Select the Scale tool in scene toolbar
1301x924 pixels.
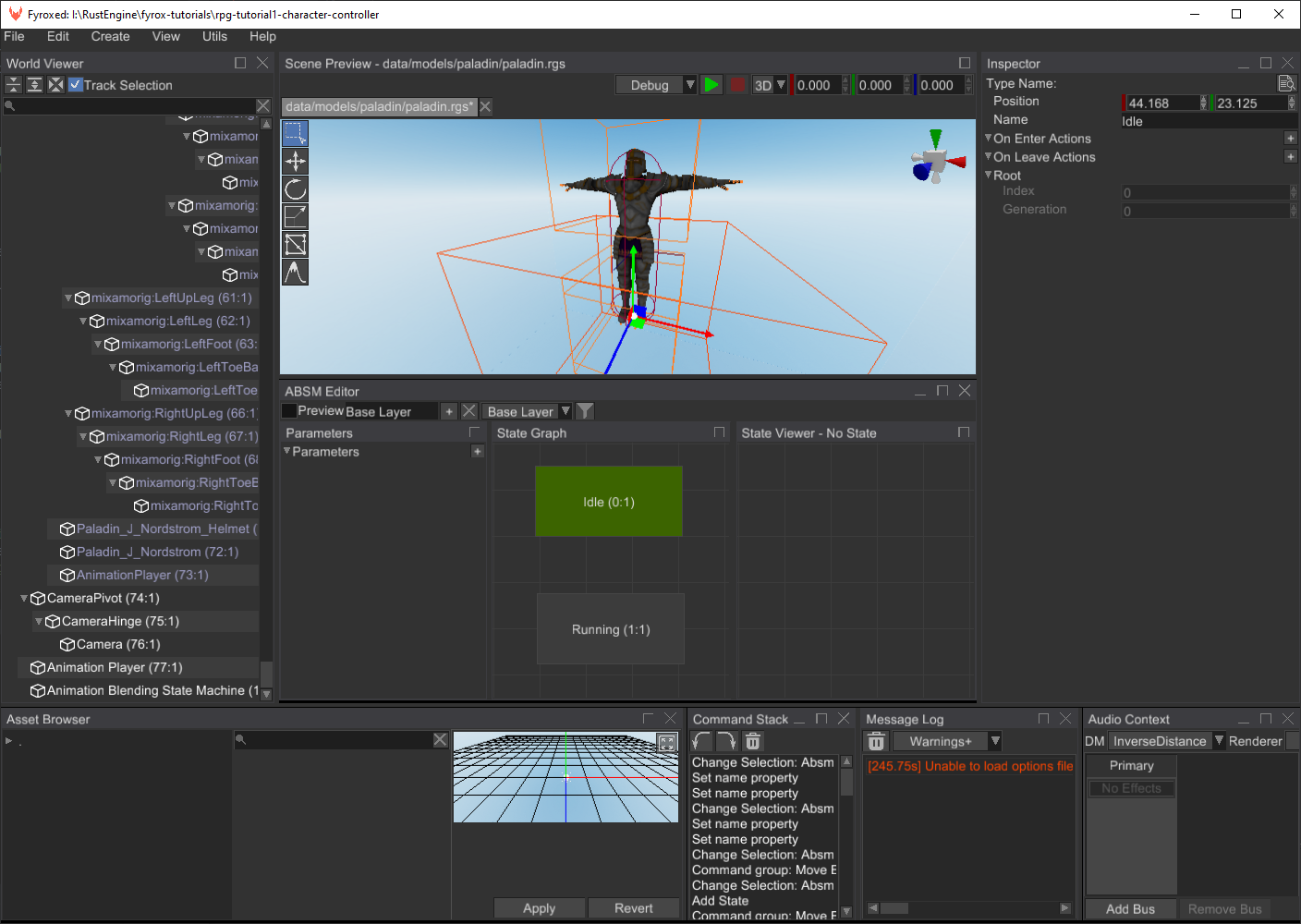295,217
